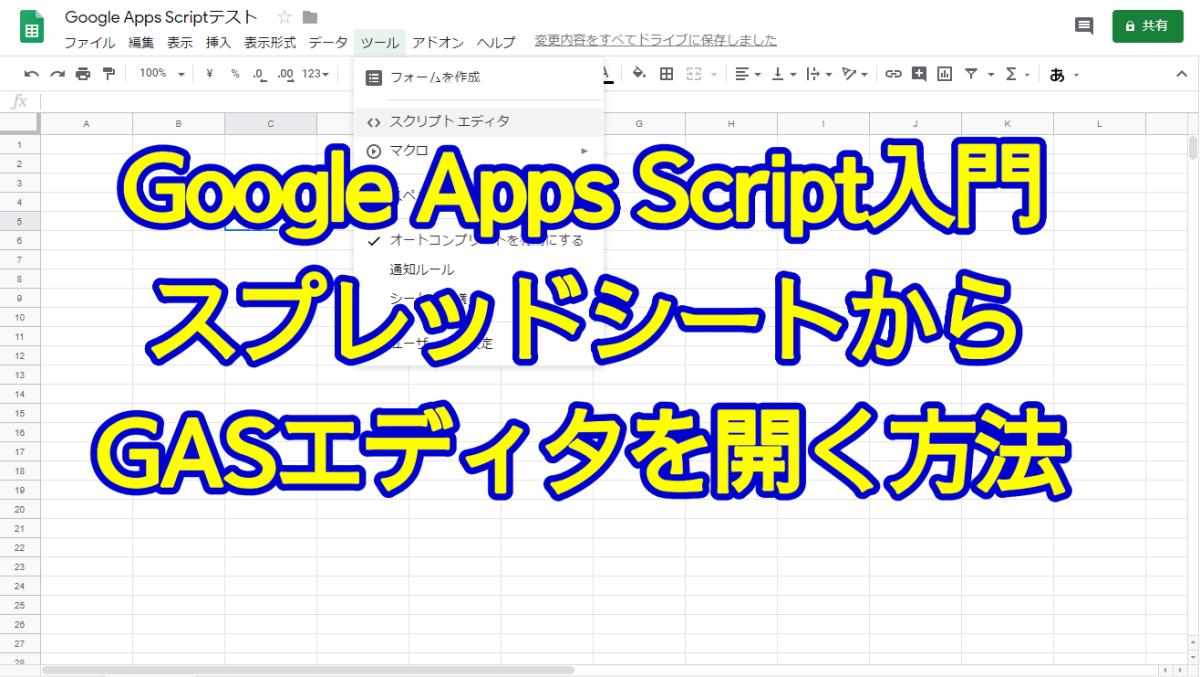1200x677 pixels.
Task: Click the Undo icon in the toolbar
Action: (x=30, y=73)
